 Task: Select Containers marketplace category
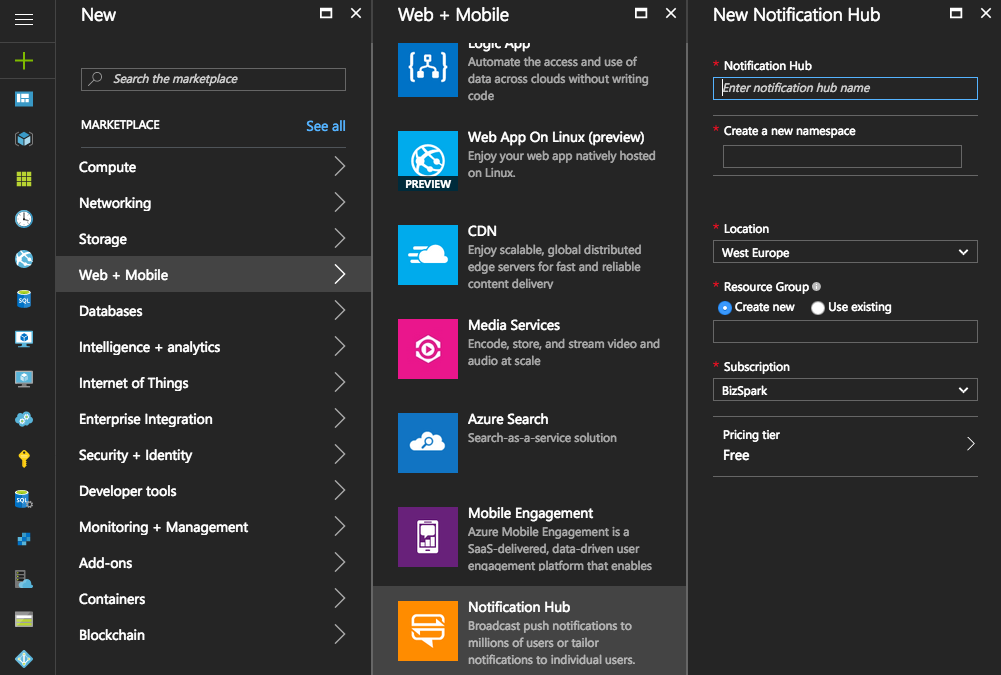pos(213,598)
